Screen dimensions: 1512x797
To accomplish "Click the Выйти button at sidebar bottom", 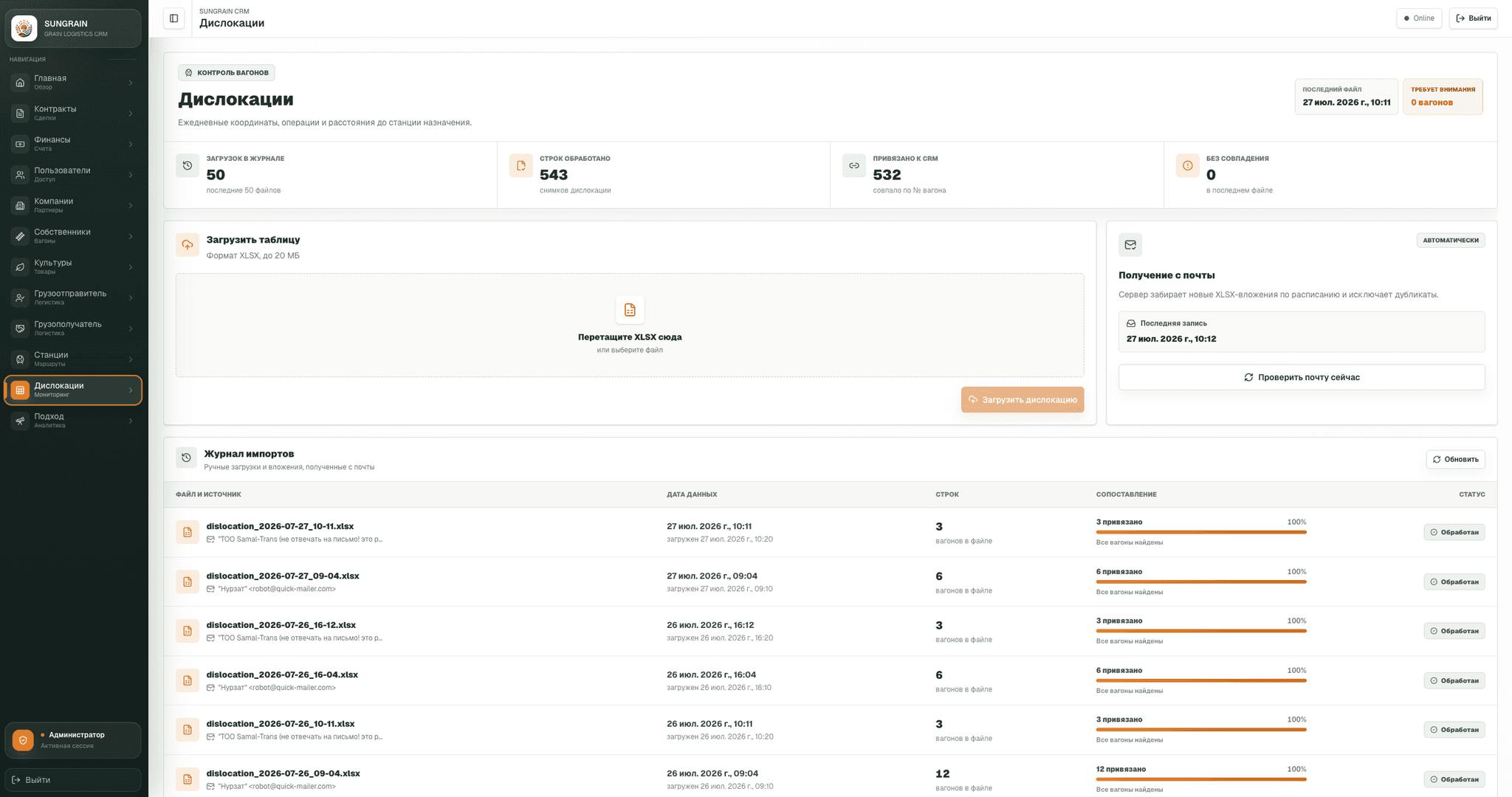I will [x=73, y=779].
